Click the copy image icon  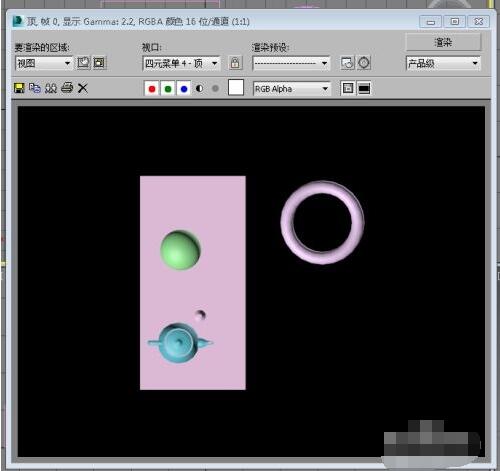point(35,88)
